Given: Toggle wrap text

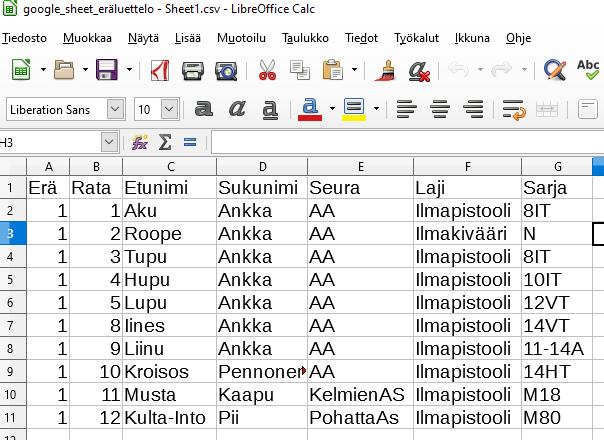Looking at the screenshot, I should 514,110.
